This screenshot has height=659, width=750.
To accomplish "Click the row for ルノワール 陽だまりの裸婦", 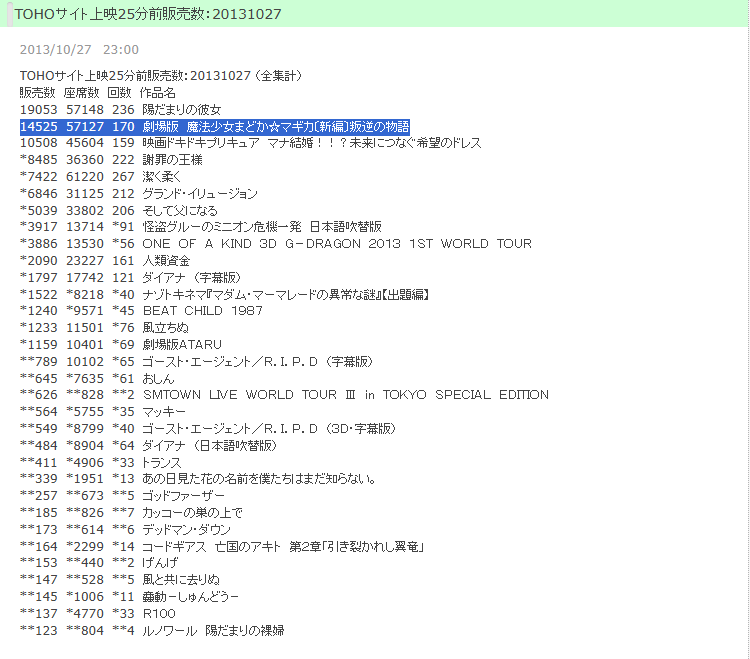I will [x=153, y=630].
